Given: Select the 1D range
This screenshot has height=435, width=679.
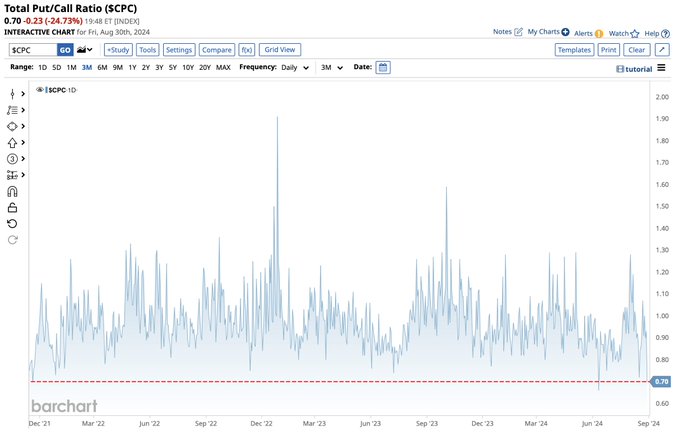Looking at the screenshot, I should (x=42, y=68).
